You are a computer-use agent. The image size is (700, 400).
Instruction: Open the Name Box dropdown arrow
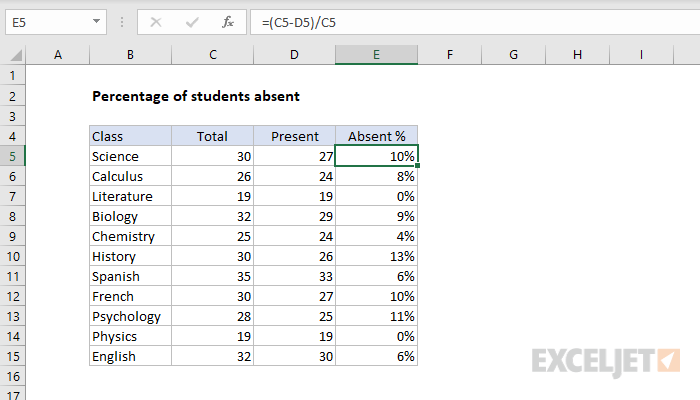[x=96, y=21]
